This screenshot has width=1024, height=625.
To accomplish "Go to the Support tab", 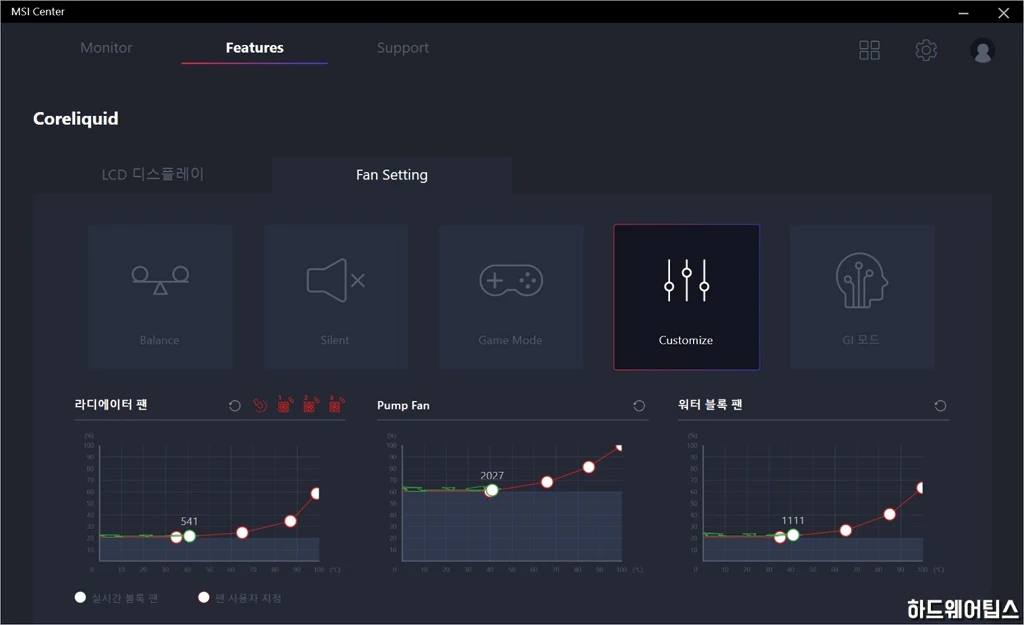I will click(403, 48).
